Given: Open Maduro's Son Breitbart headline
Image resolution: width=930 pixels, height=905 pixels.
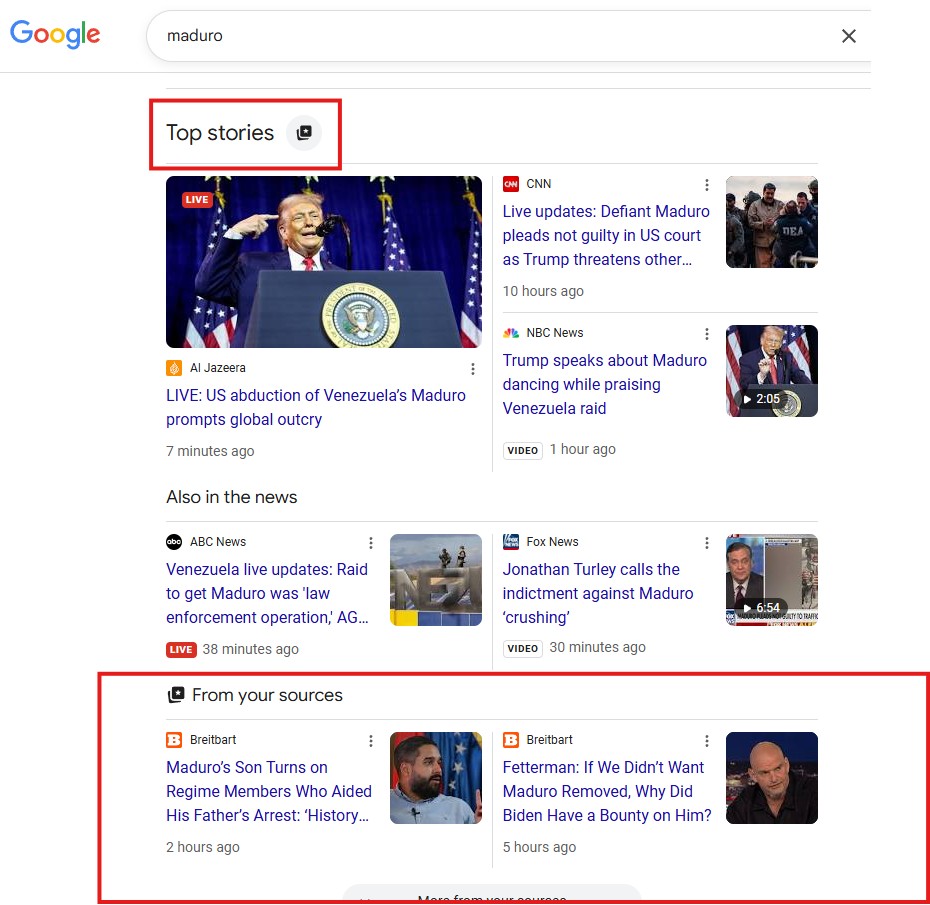Looking at the screenshot, I should click(x=269, y=791).
